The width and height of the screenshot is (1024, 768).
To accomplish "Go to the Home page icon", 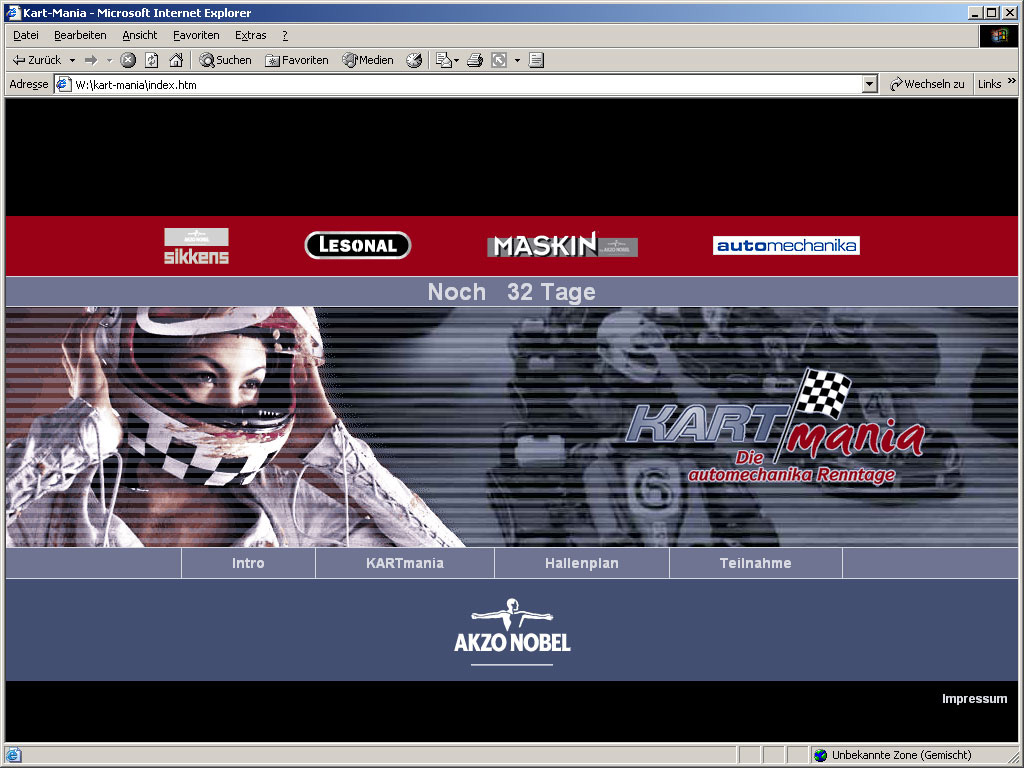I will coord(176,60).
